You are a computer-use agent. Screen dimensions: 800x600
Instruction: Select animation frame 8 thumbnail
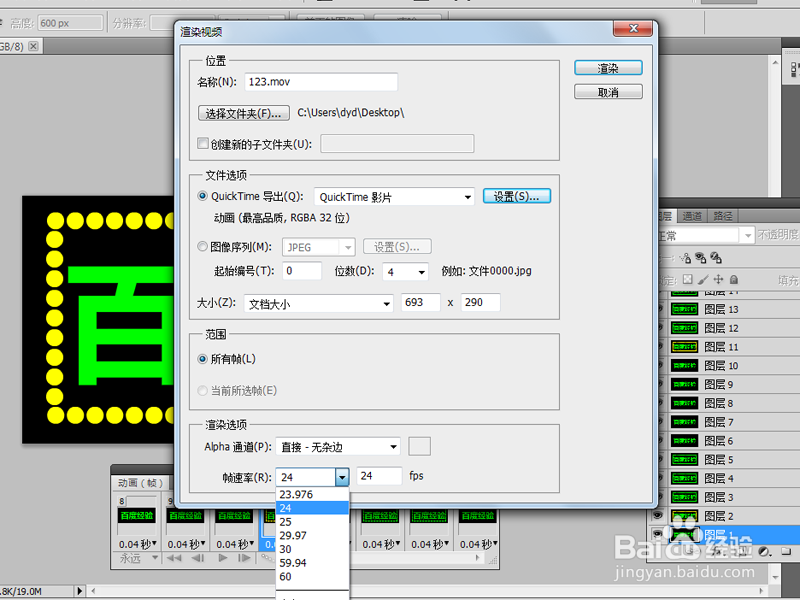tap(137, 515)
